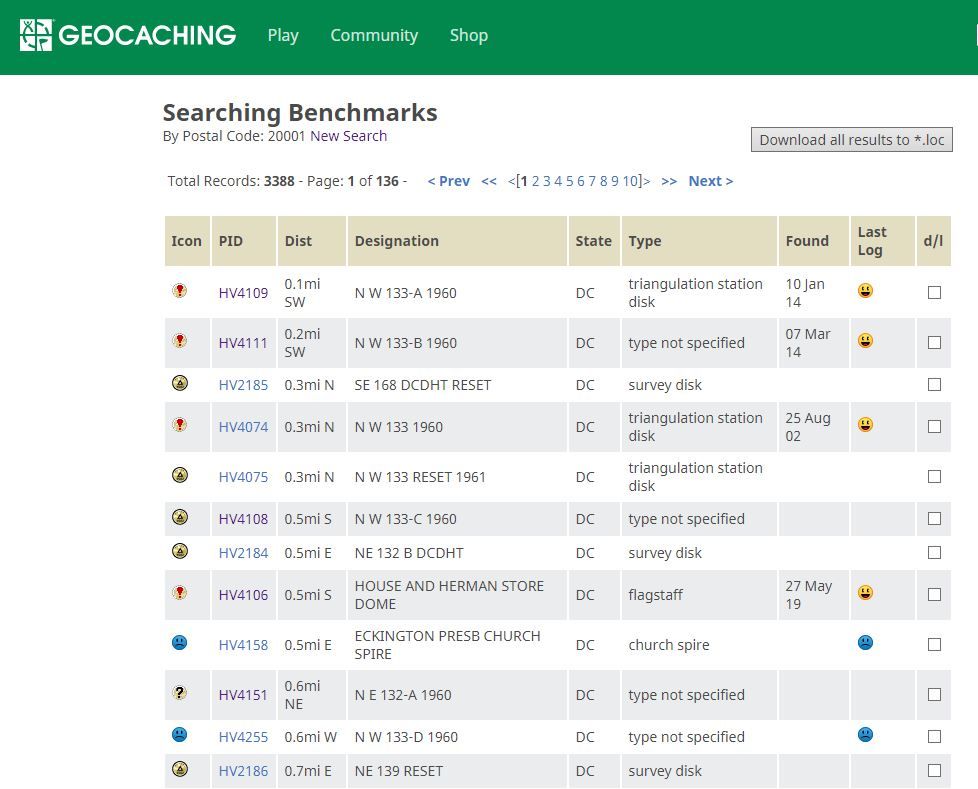Click the question mark icon for HV4151
The width and height of the screenshot is (978, 789).
[180, 692]
